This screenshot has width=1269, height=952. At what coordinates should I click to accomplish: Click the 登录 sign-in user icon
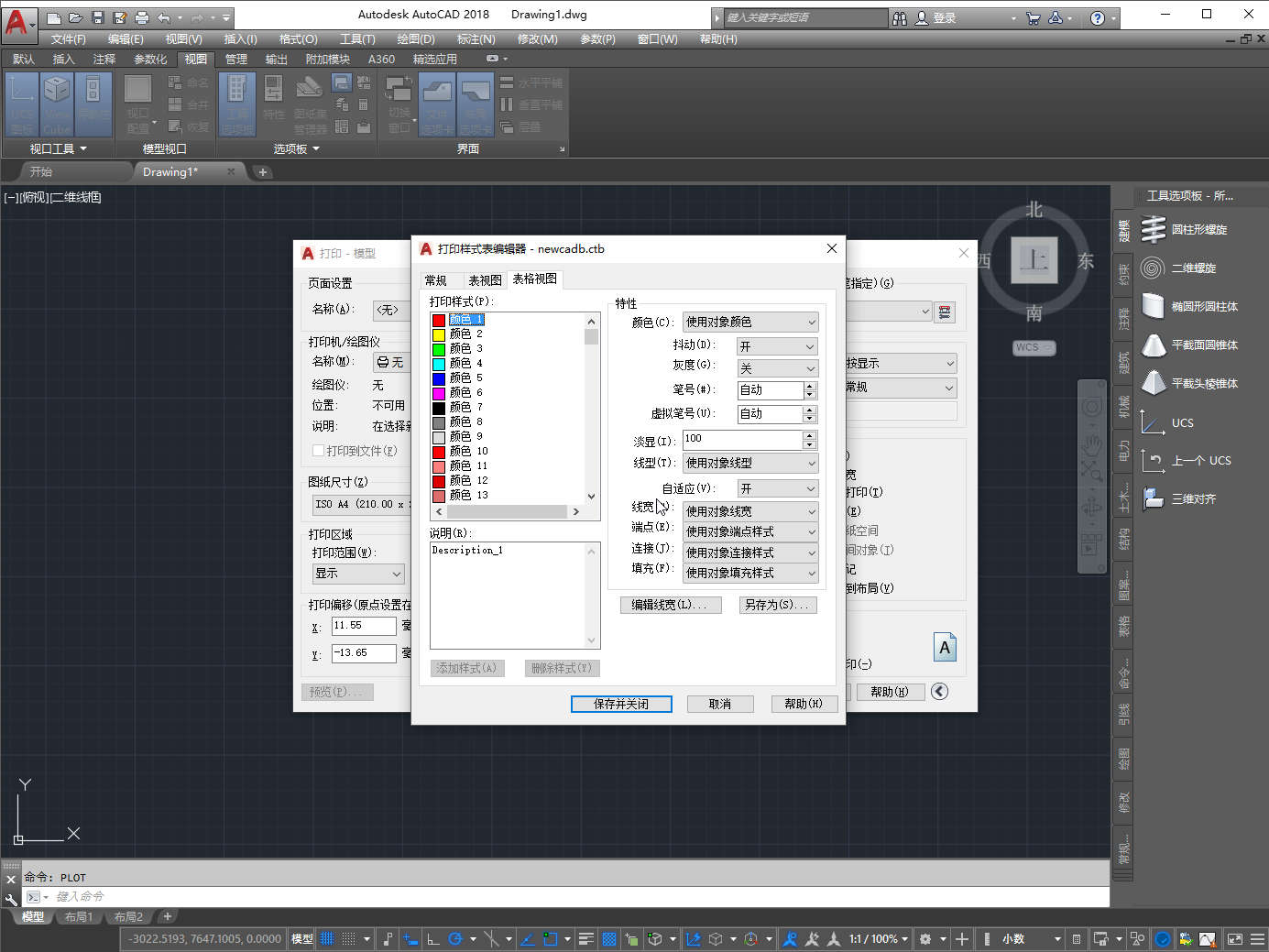[922, 18]
